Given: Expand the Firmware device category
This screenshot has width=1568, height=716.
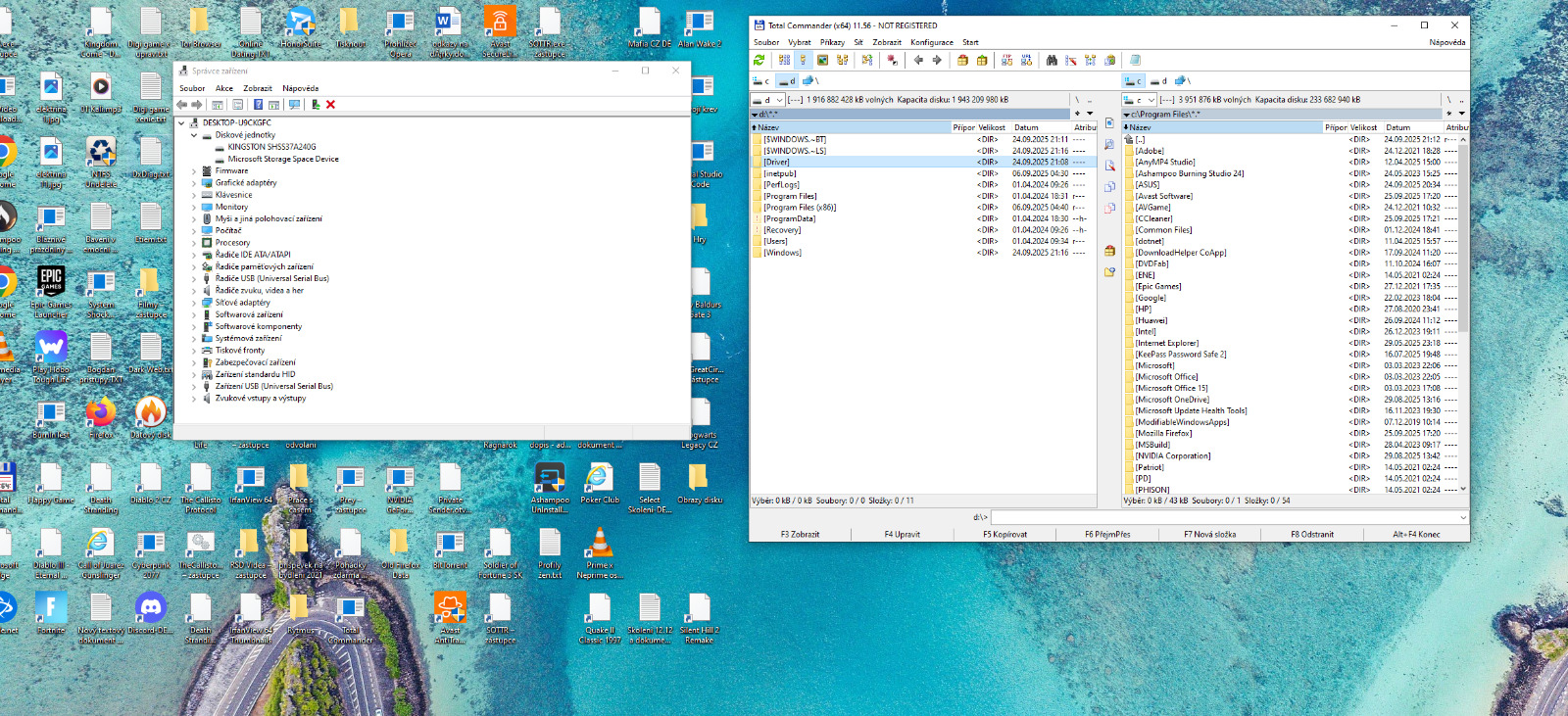Looking at the screenshot, I should [194, 171].
